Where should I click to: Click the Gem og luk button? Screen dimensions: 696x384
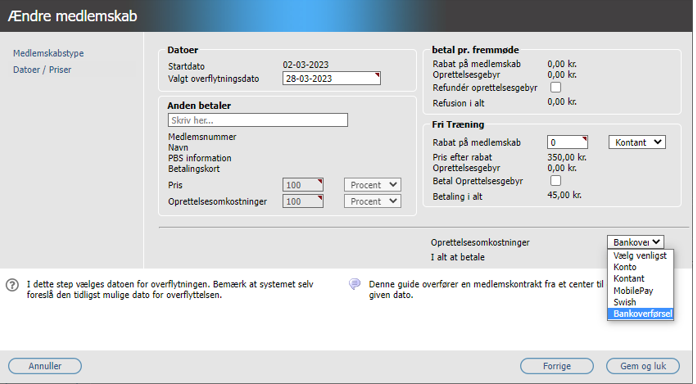(643, 366)
